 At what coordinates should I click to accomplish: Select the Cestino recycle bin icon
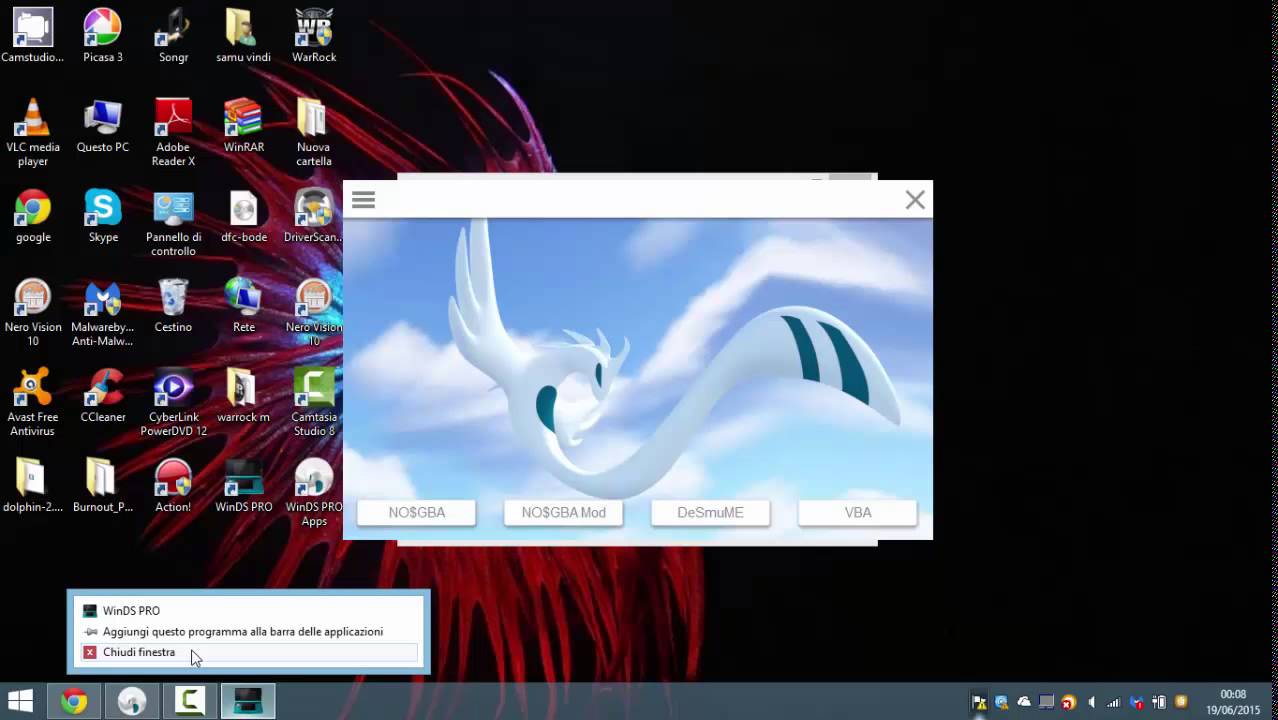(x=173, y=306)
